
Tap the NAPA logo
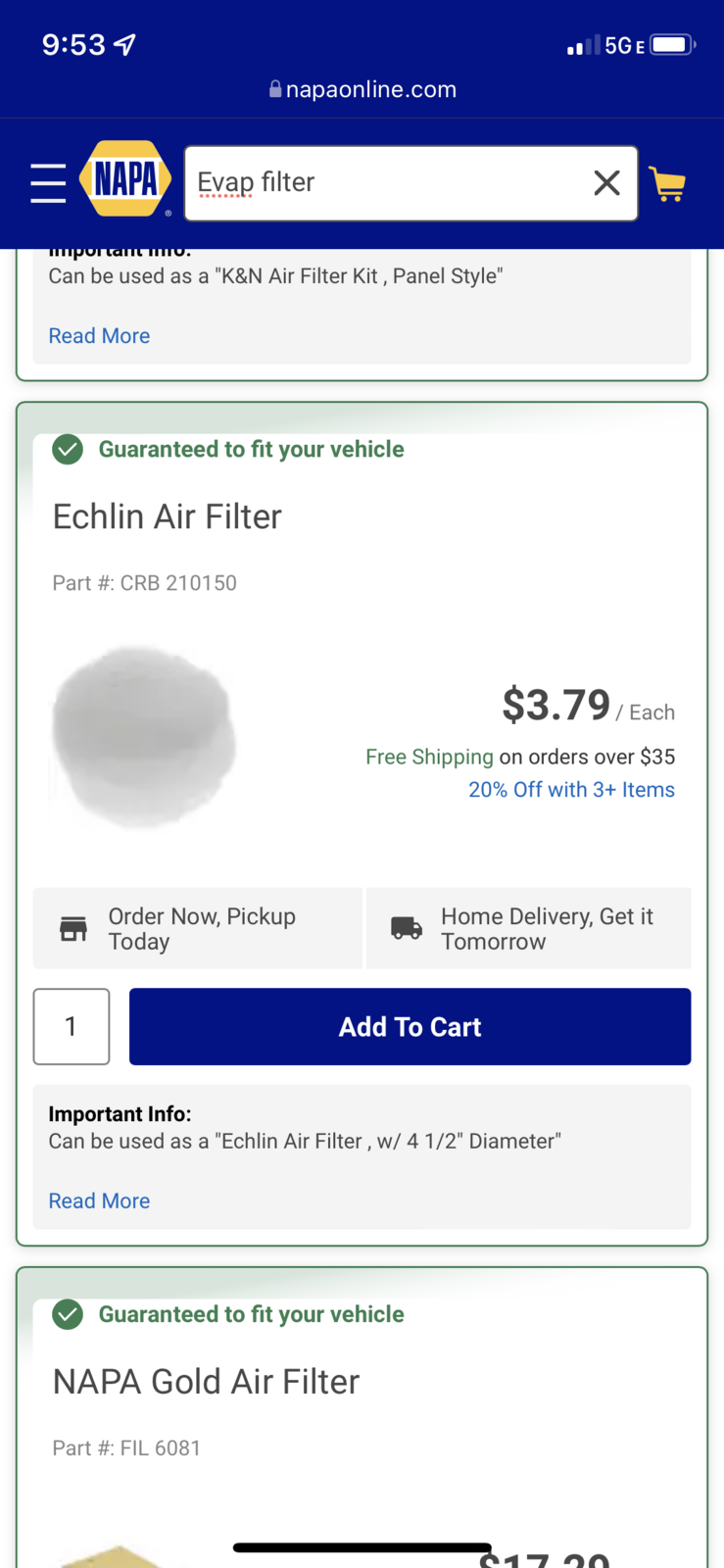tap(125, 179)
